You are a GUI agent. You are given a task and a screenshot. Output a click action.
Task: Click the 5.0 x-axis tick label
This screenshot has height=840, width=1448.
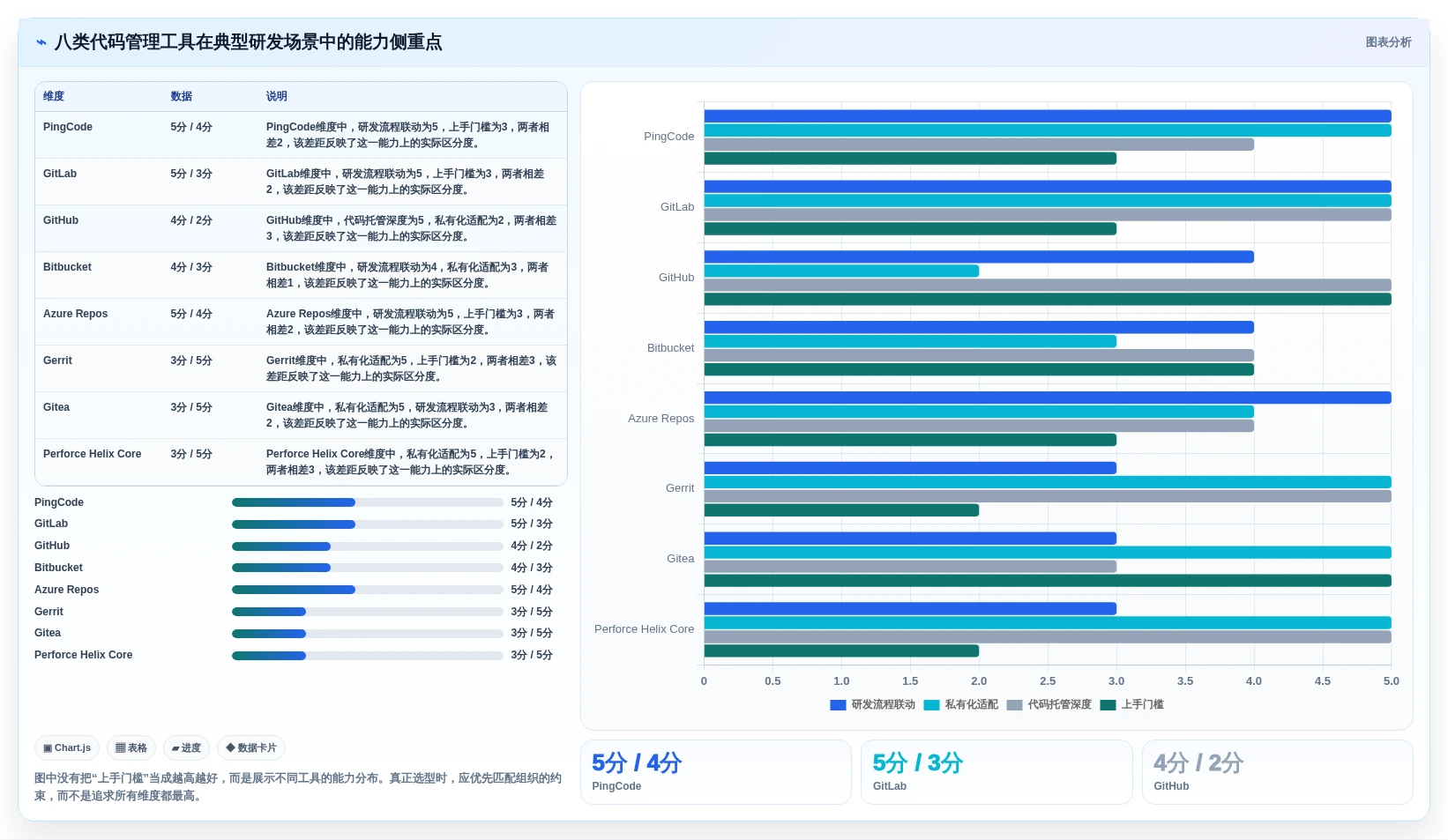(1391, 681)
